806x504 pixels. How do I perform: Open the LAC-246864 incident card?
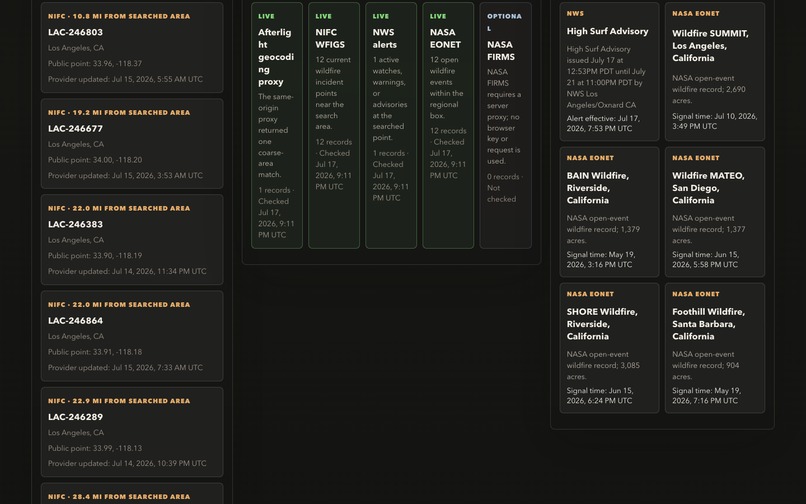132,336
